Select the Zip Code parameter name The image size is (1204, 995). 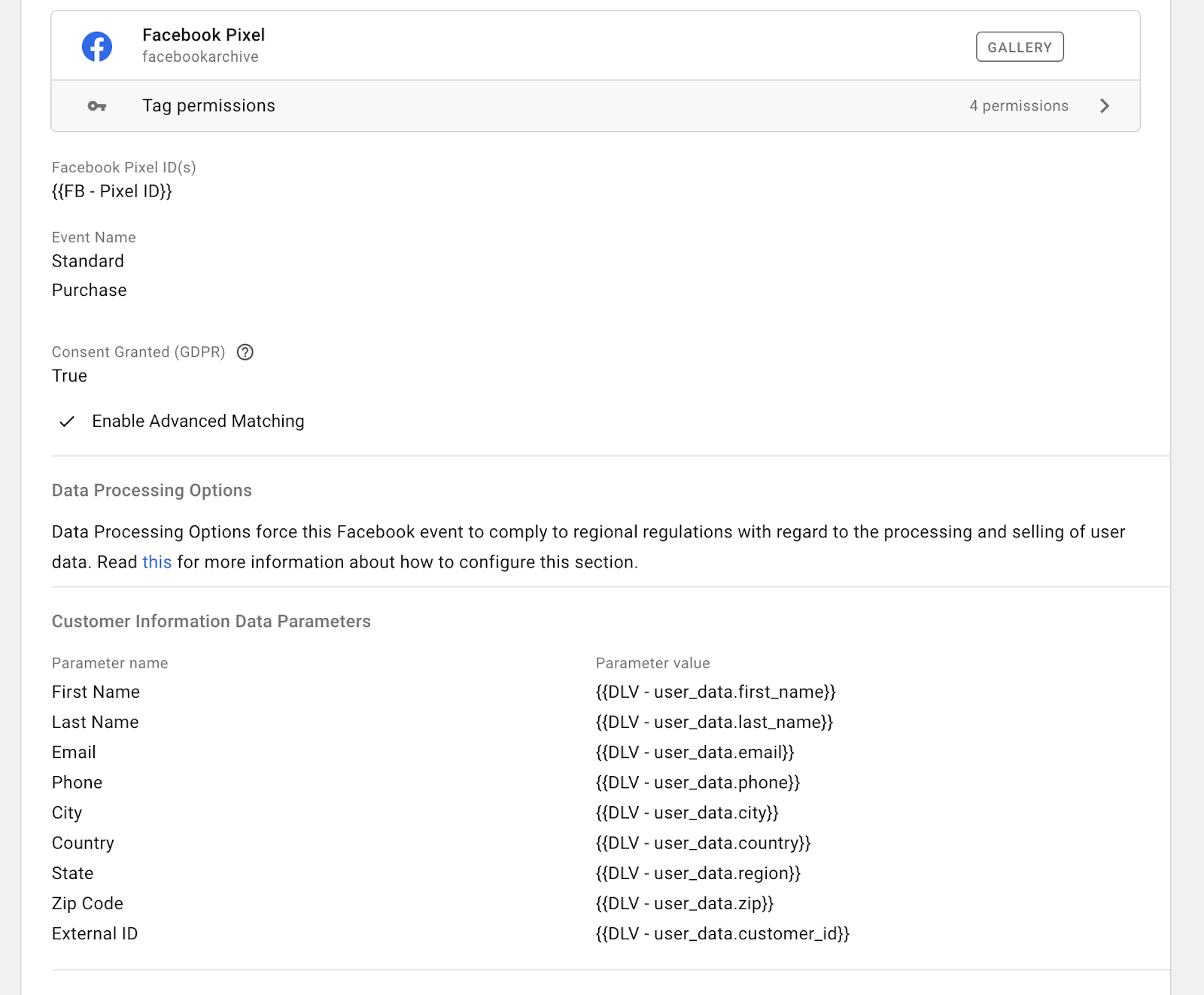tap(87, 903)
